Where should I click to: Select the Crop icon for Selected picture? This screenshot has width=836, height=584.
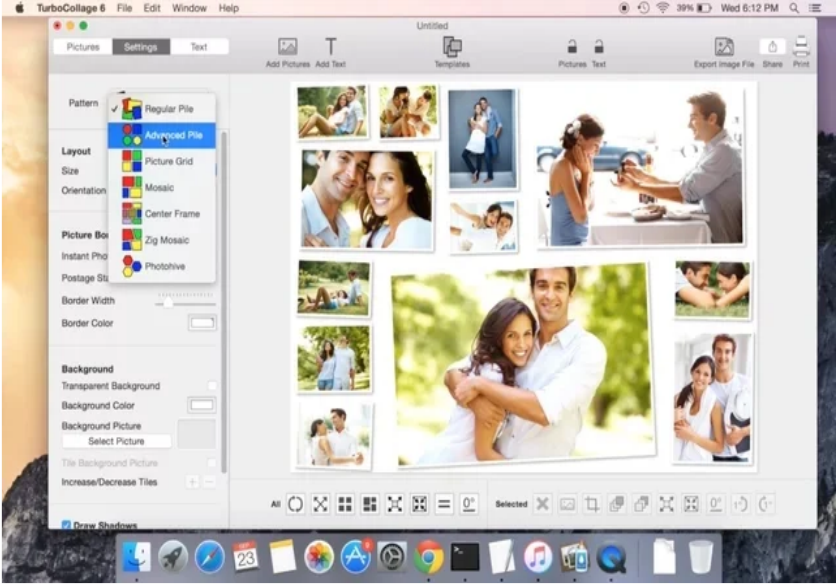coord(592,504)
